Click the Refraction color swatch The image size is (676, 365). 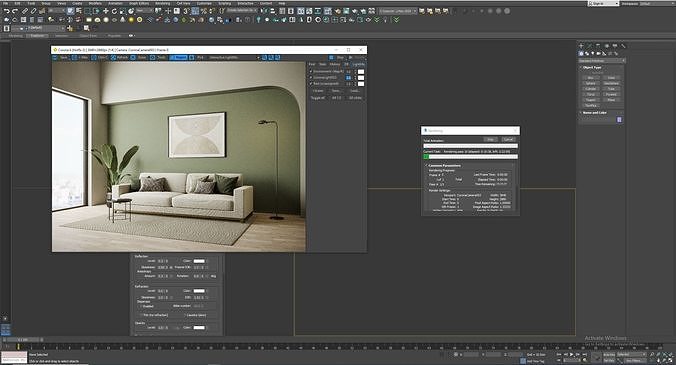pyautogui.click(x=199, y=291)
